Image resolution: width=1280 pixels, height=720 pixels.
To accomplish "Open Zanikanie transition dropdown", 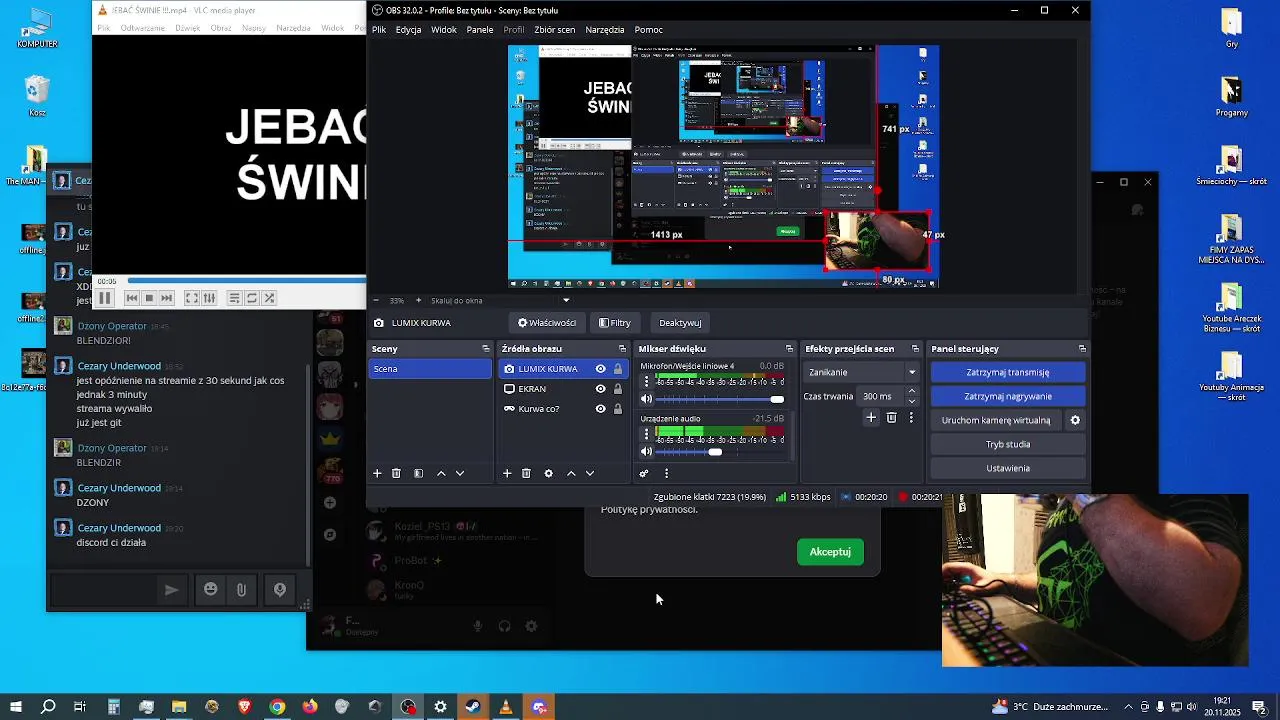I will [x=862, y=372].
